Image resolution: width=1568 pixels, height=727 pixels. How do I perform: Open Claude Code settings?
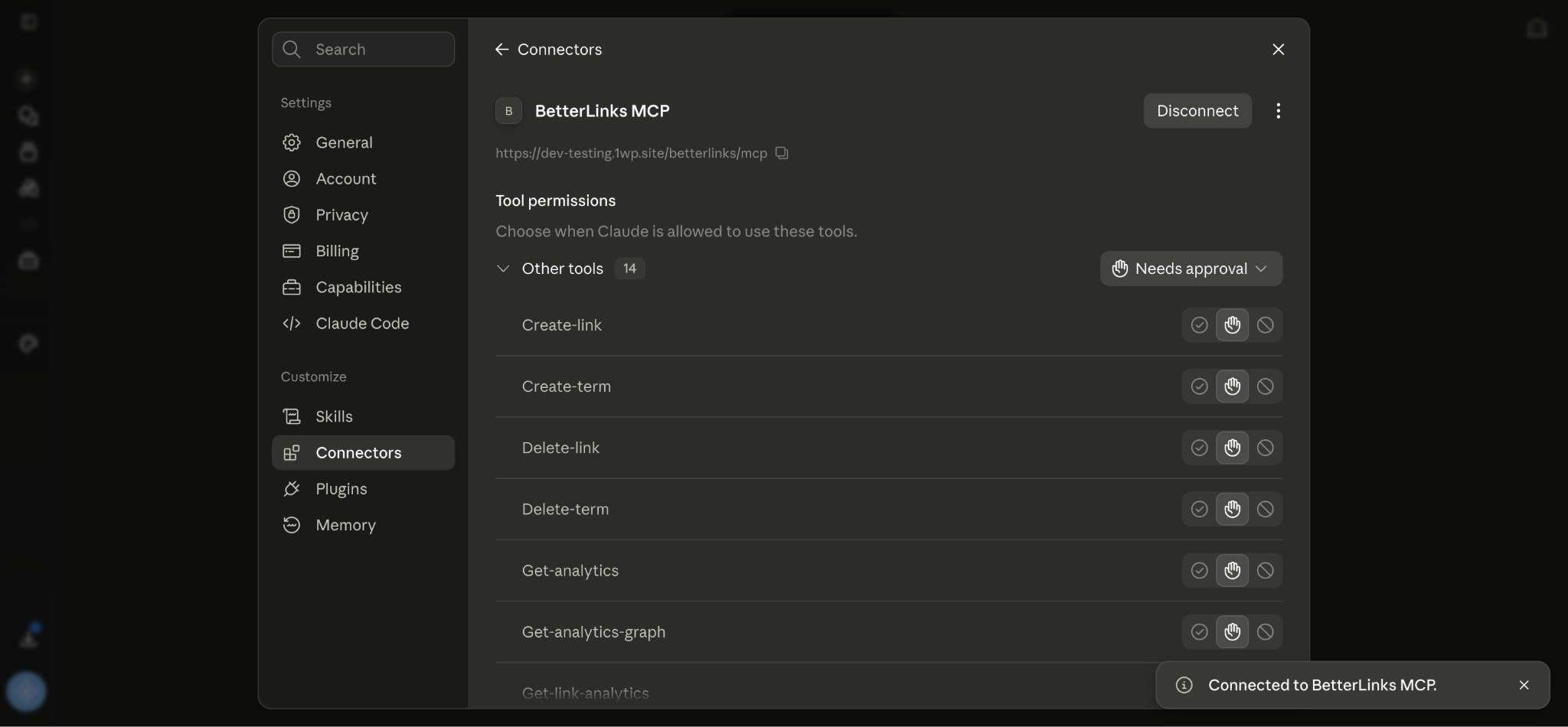click(x=363, y=323)
